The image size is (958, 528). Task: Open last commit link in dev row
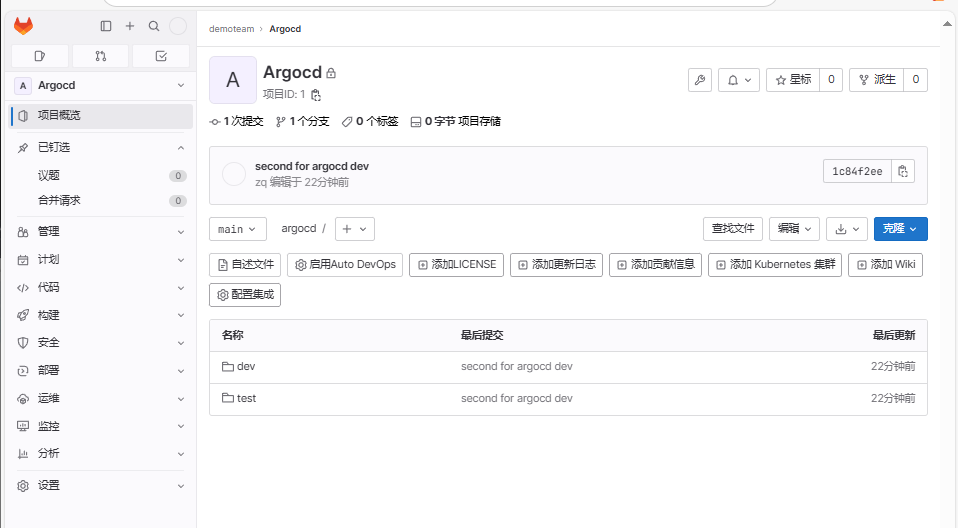click(517, 367)
